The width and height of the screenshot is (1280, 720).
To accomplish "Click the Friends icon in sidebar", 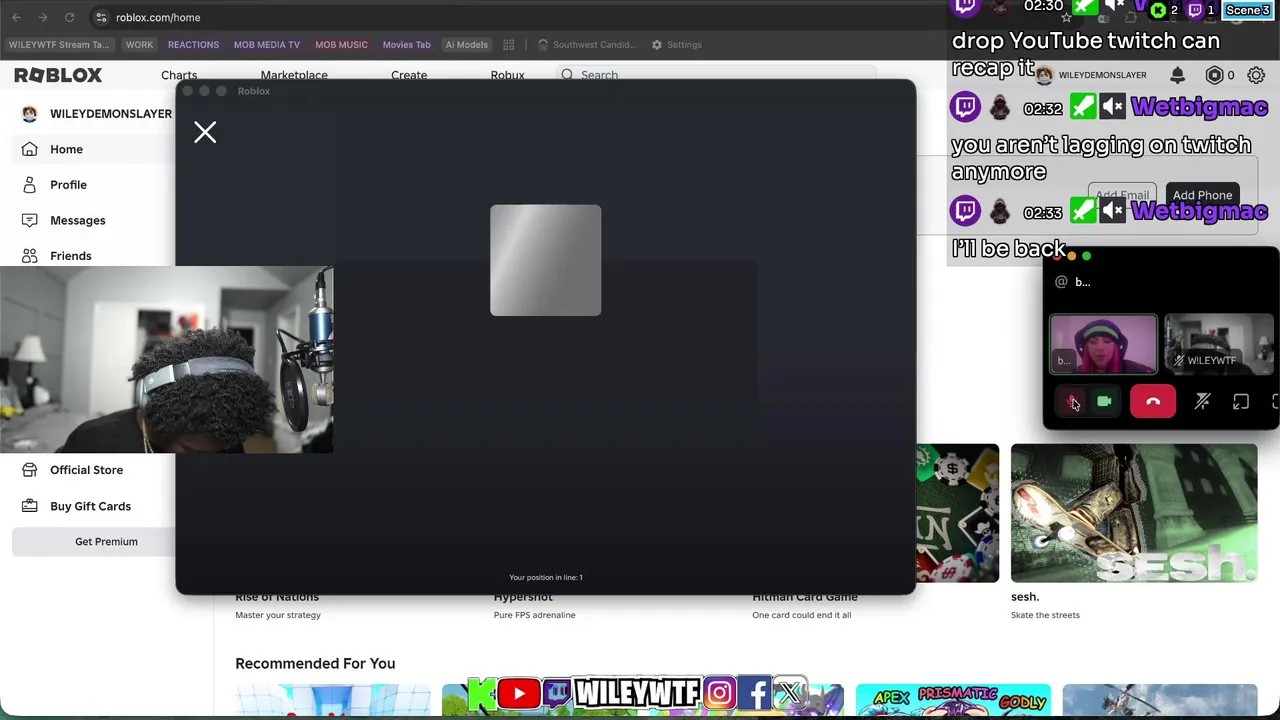I will (x=30, y=256).
